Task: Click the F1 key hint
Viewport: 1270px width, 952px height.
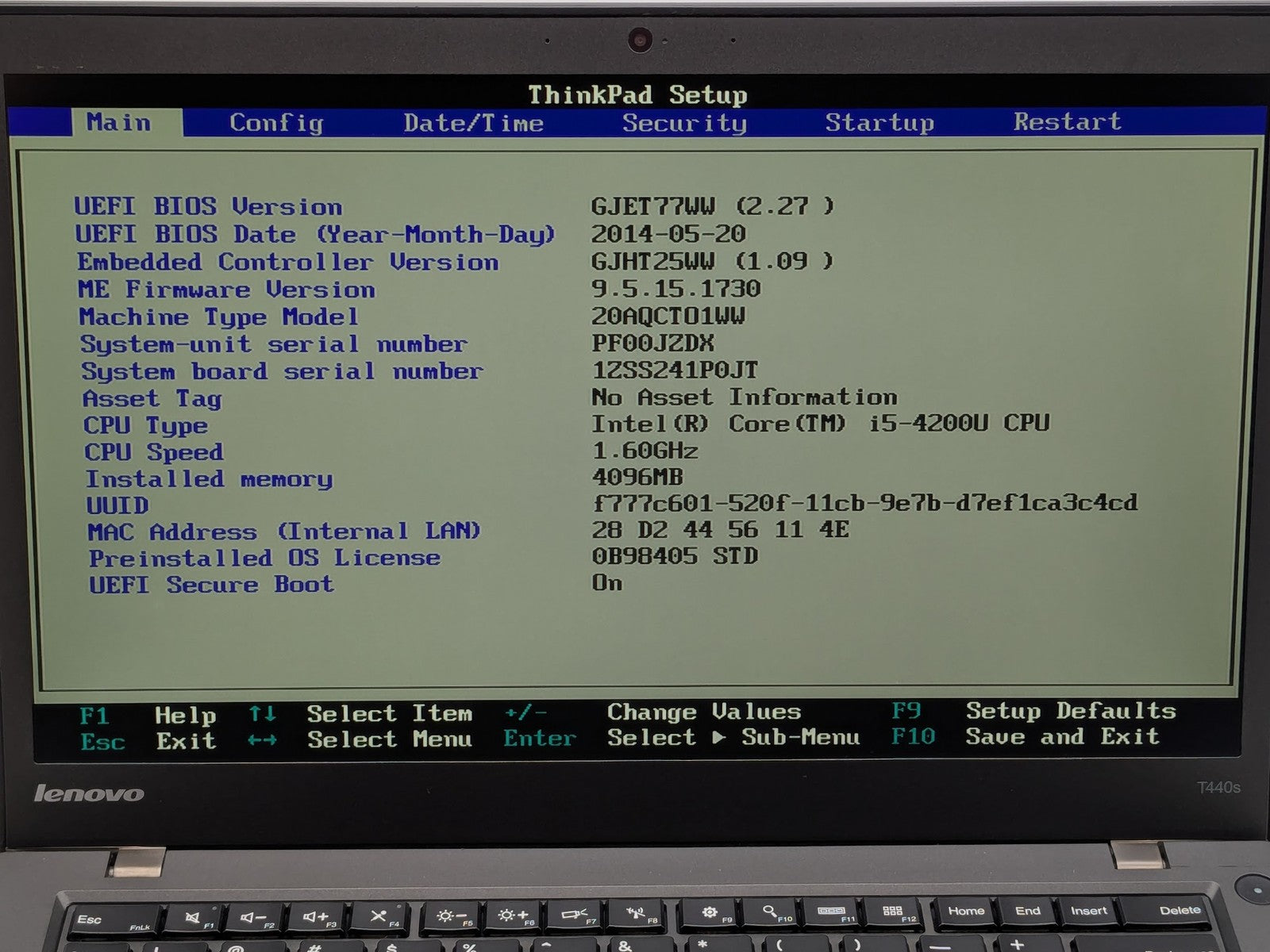Action: tap(94, 716)
